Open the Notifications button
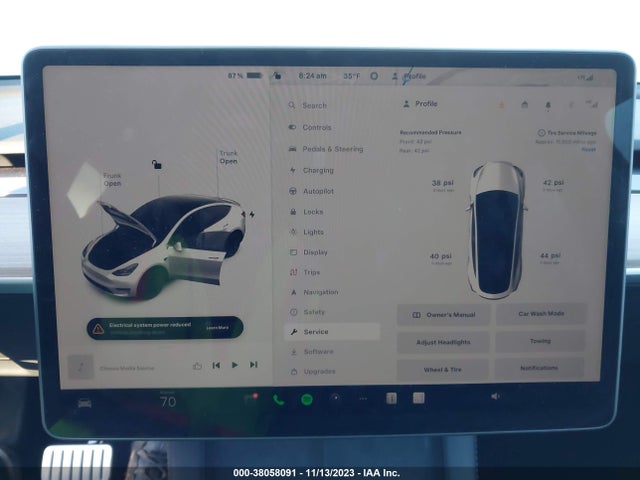This screenshot has height=480, width=640. click(539, 368)
